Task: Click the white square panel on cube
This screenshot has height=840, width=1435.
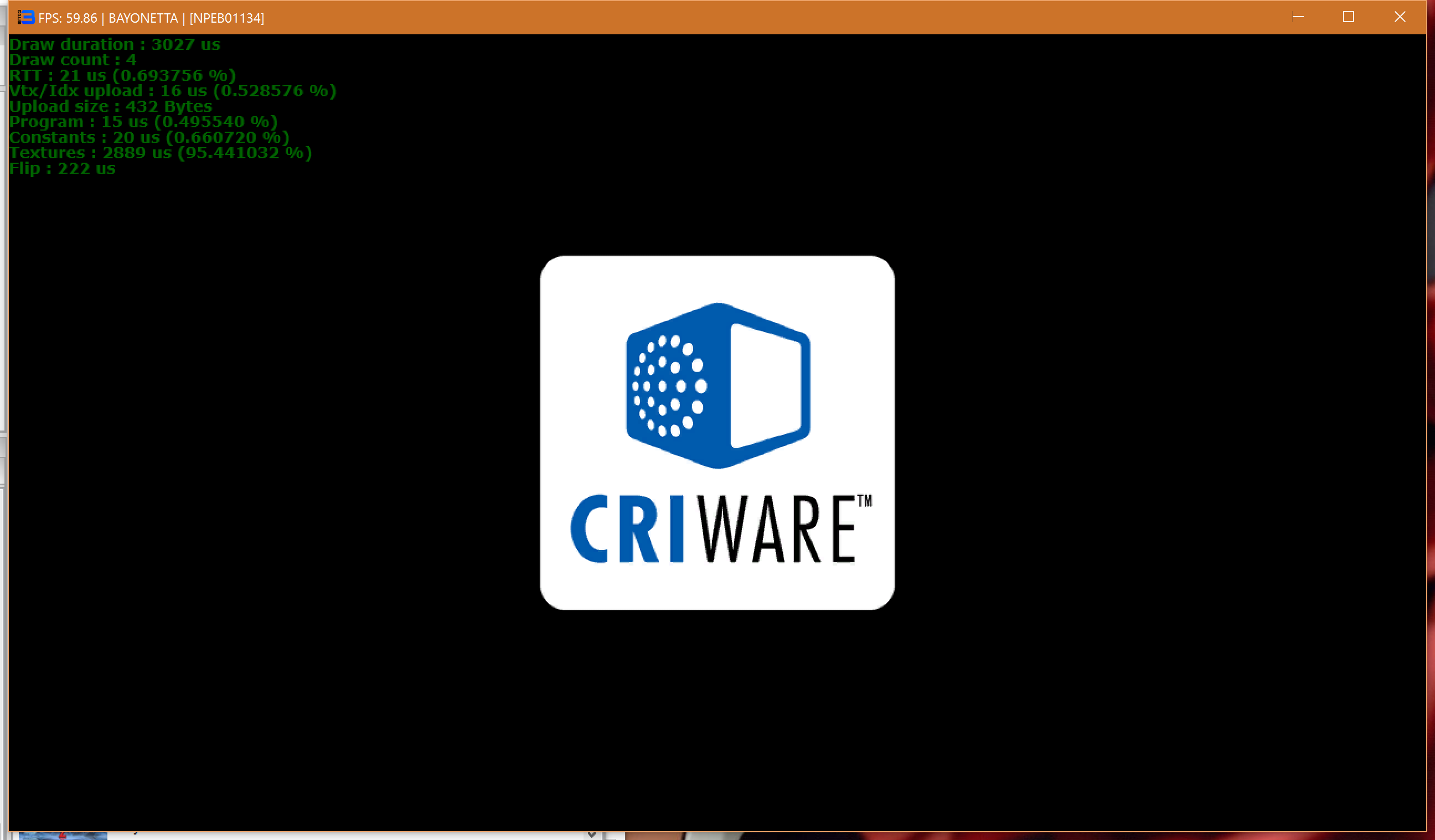Action: tap(766, 386)
